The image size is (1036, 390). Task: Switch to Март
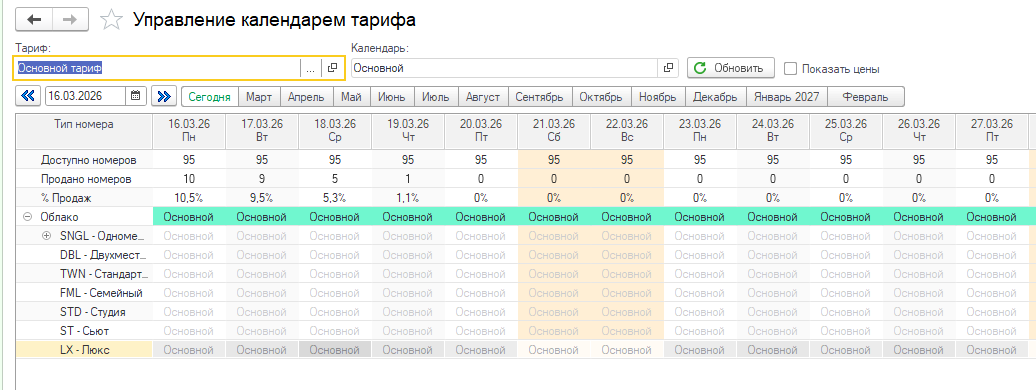(259, 97)
